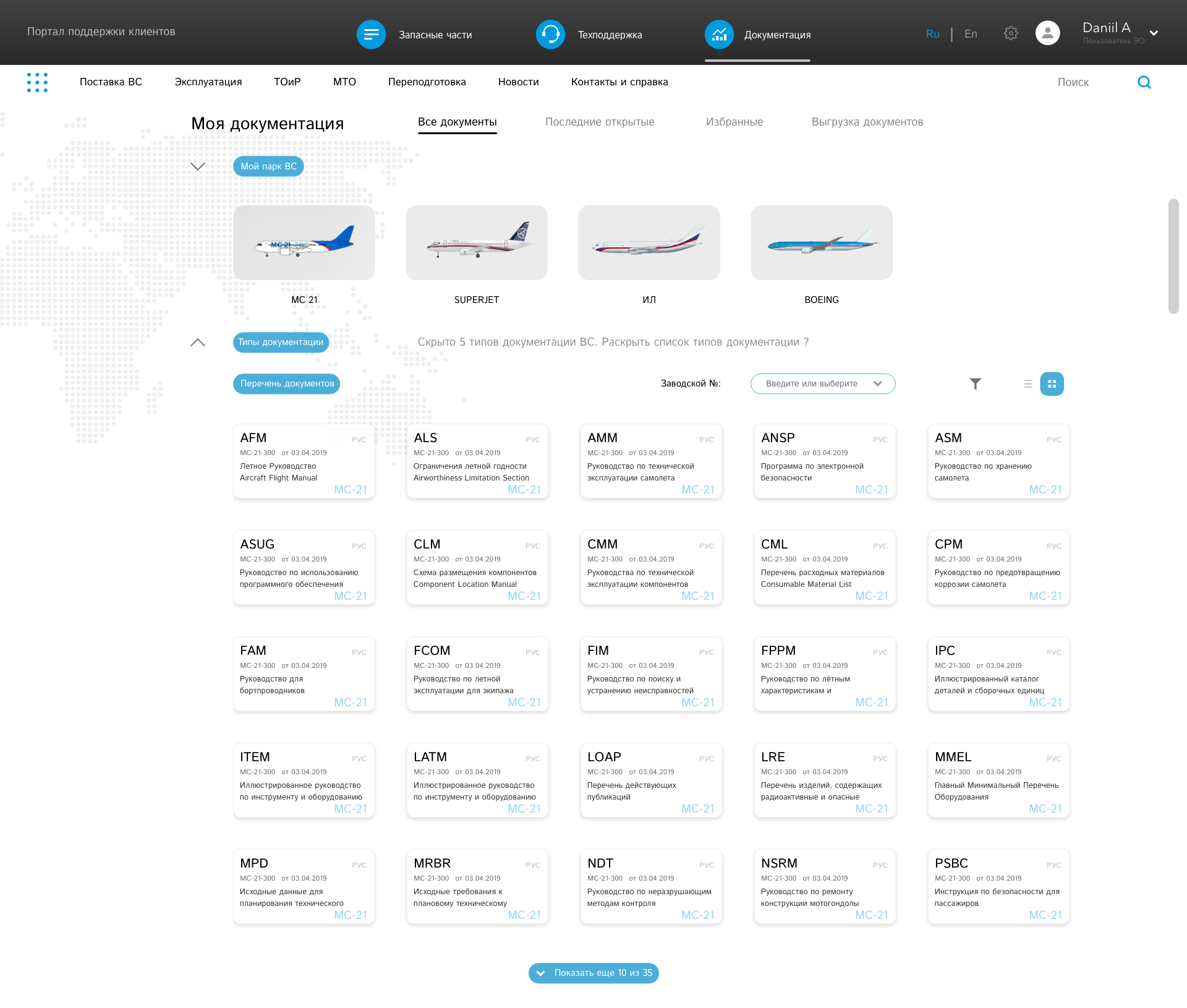Click the Перечень документов pill button
The image size is (1187, 1008).
click(x=287, y=384)
